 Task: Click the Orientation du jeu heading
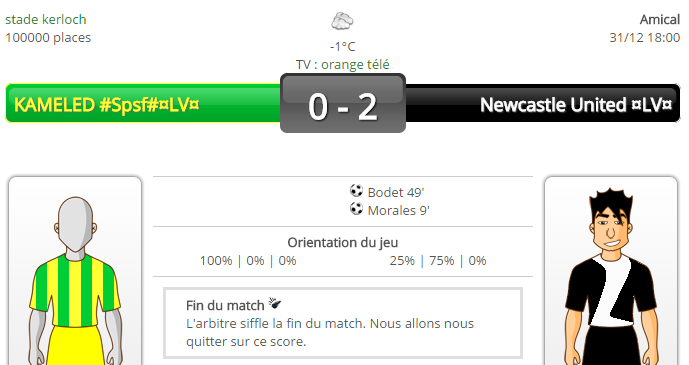[x=343, y=242]
